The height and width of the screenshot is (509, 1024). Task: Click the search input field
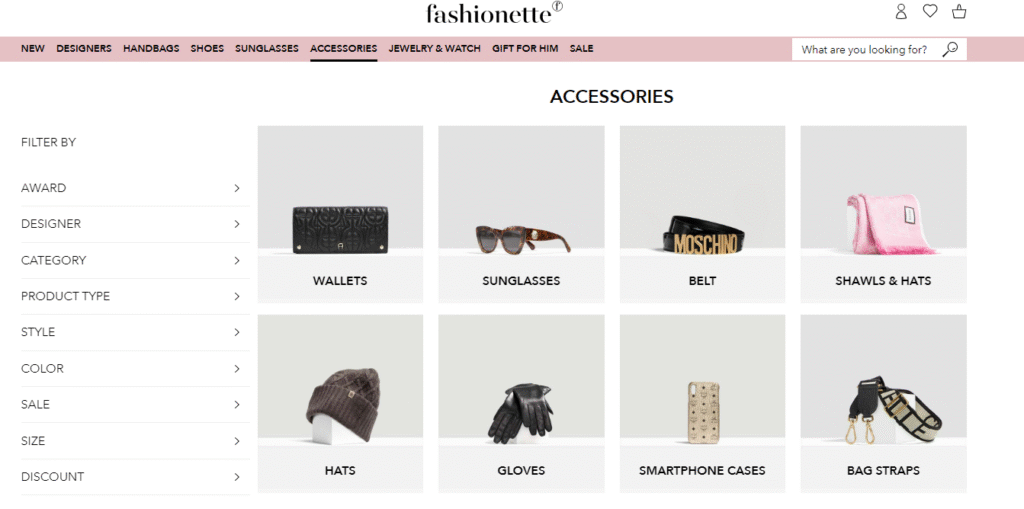pos(865,49)
